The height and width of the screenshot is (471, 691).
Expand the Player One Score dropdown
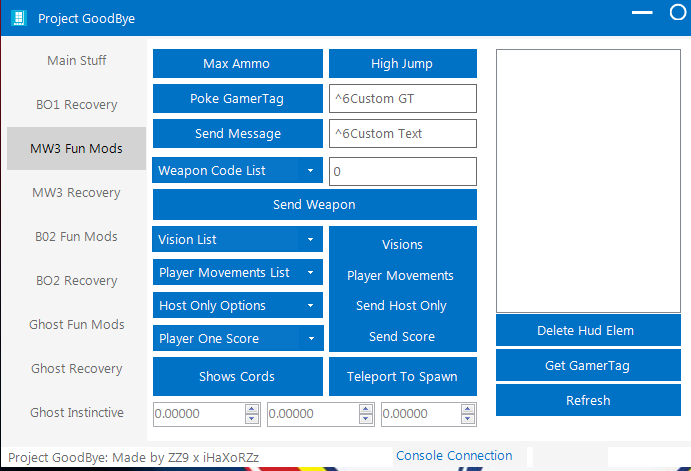[x=310, y=339]
